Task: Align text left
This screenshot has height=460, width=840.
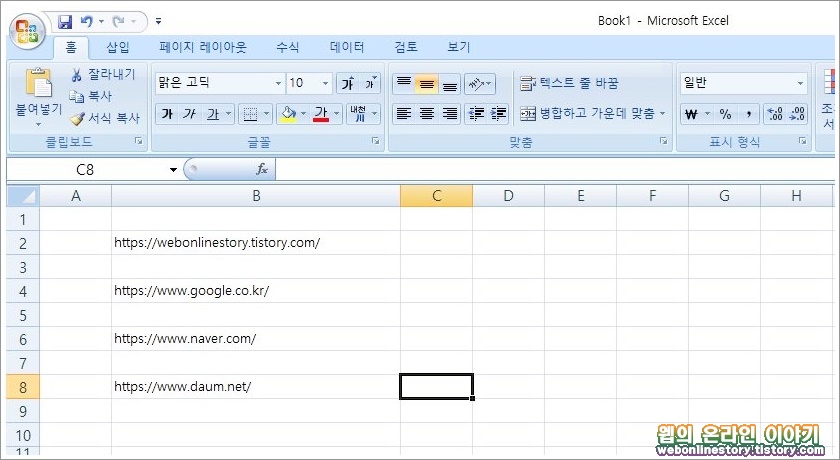Action: tap(404, 114)
